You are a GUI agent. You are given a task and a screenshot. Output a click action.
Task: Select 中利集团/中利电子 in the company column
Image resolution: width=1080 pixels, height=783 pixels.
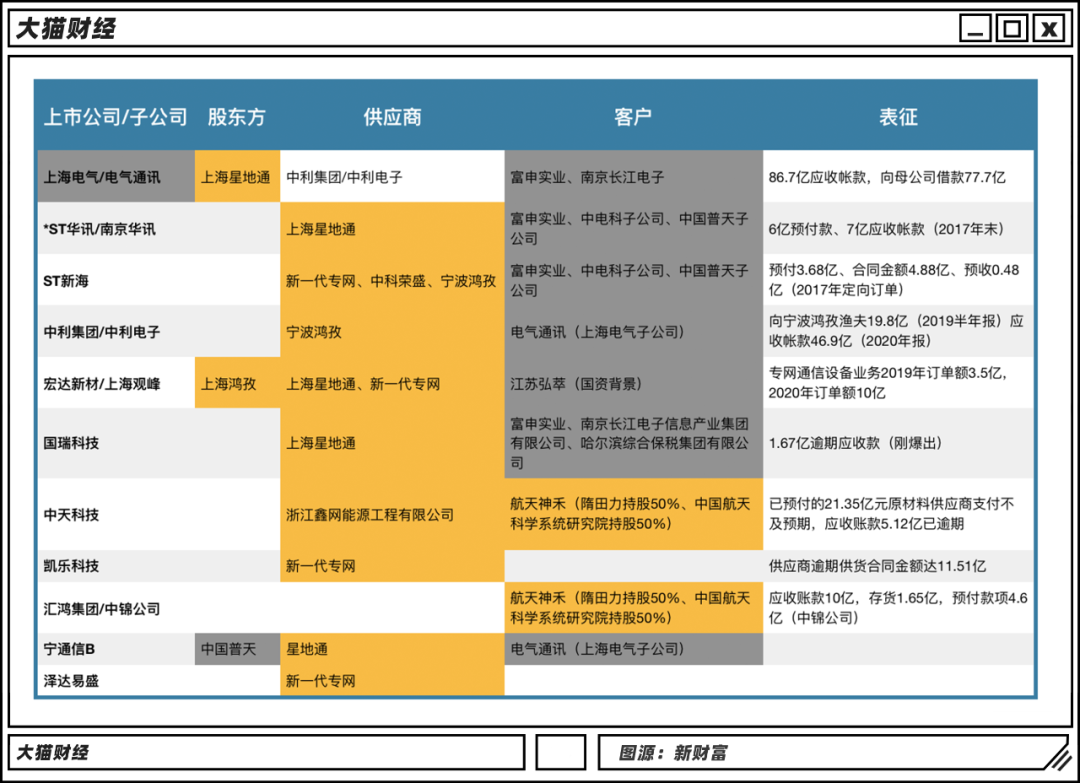coord(116,331)
